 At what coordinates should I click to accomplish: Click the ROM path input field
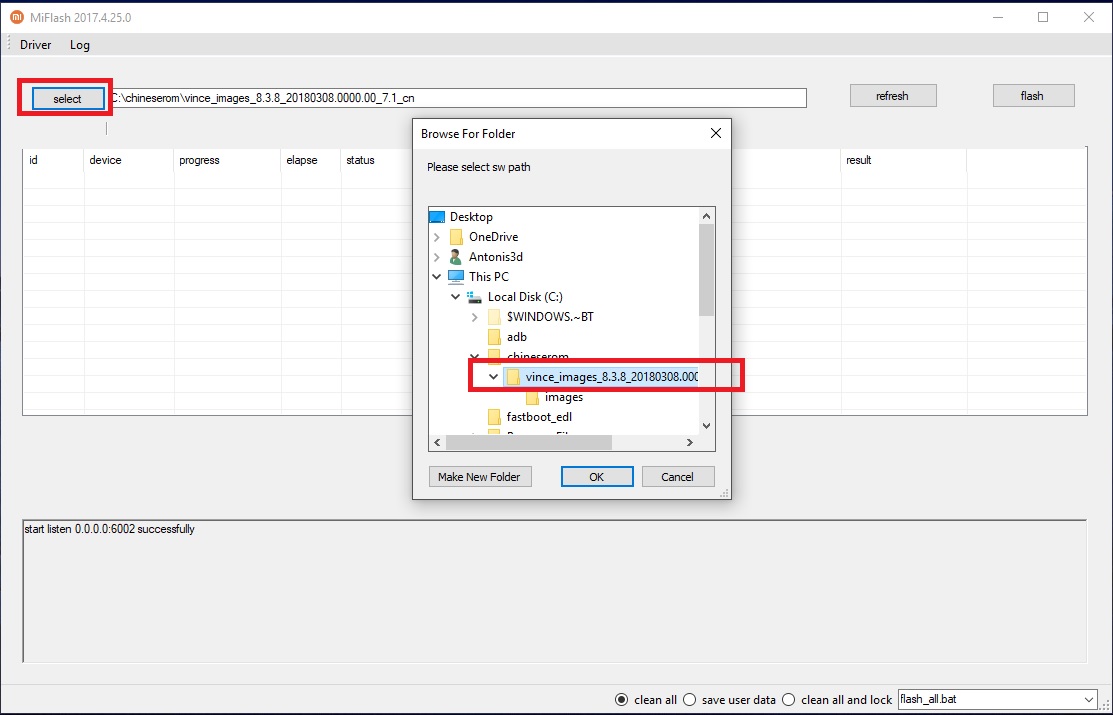(457, 98)
